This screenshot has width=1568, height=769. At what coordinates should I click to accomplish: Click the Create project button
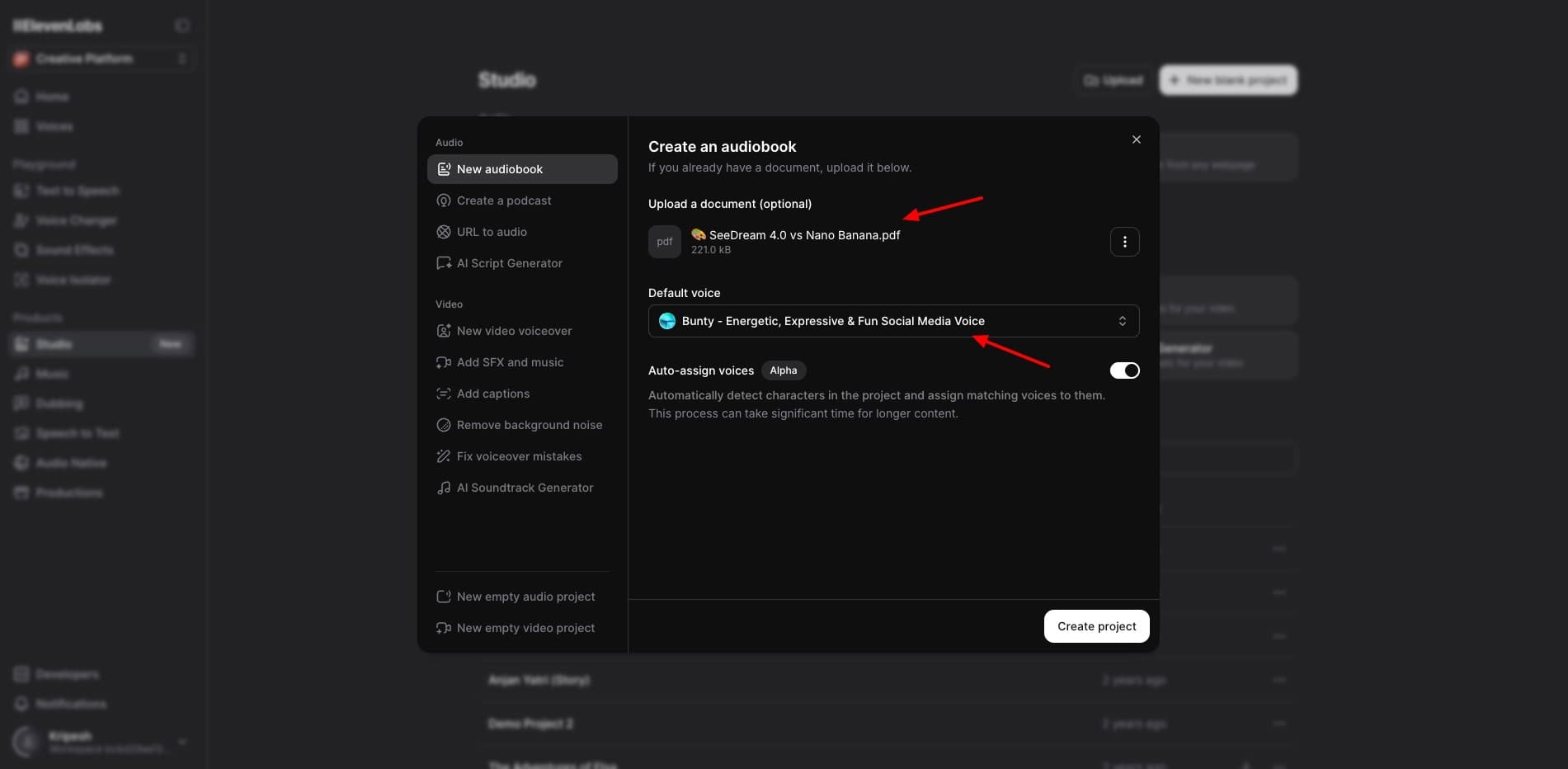pyautogui.click(x=1096, y=626)
